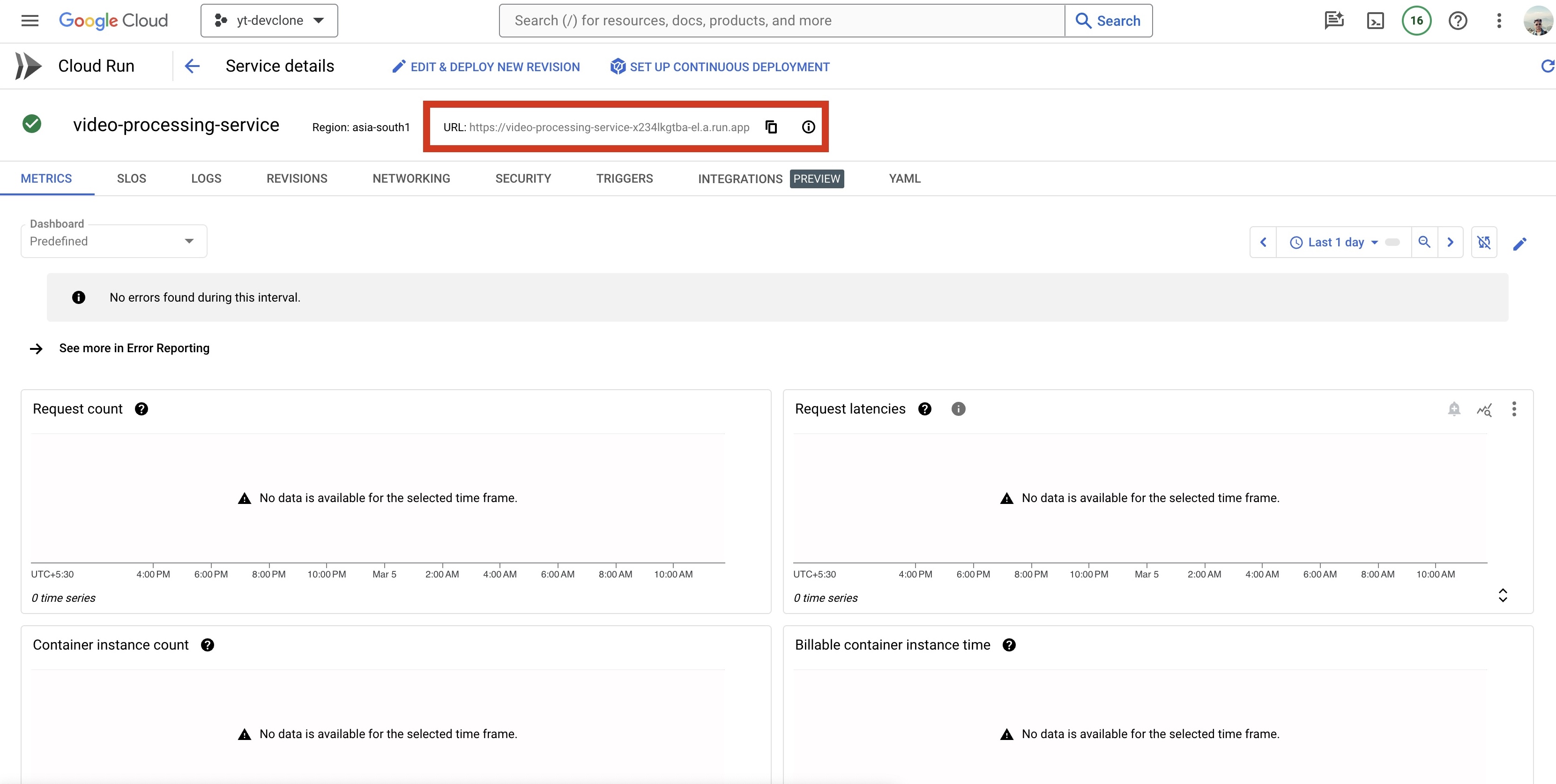The height and width of the screenshot is (784, 1556).
Task: Expand the Dashboard Predefined dropdown
Action: coord(113,241)
